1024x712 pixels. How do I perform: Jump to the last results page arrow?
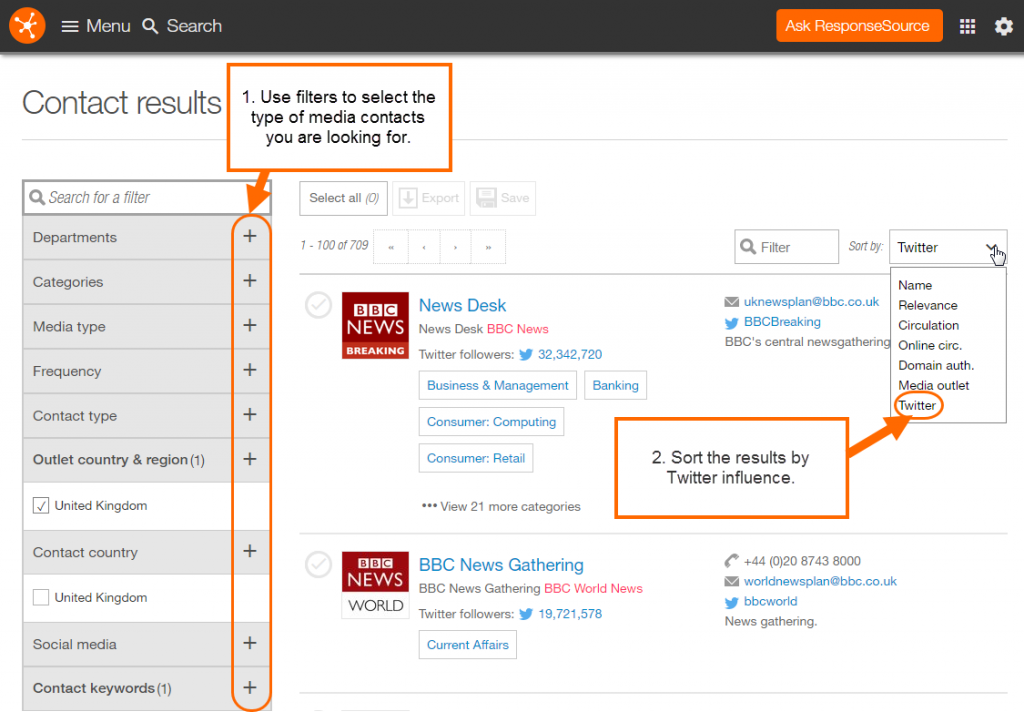[488, 246]
